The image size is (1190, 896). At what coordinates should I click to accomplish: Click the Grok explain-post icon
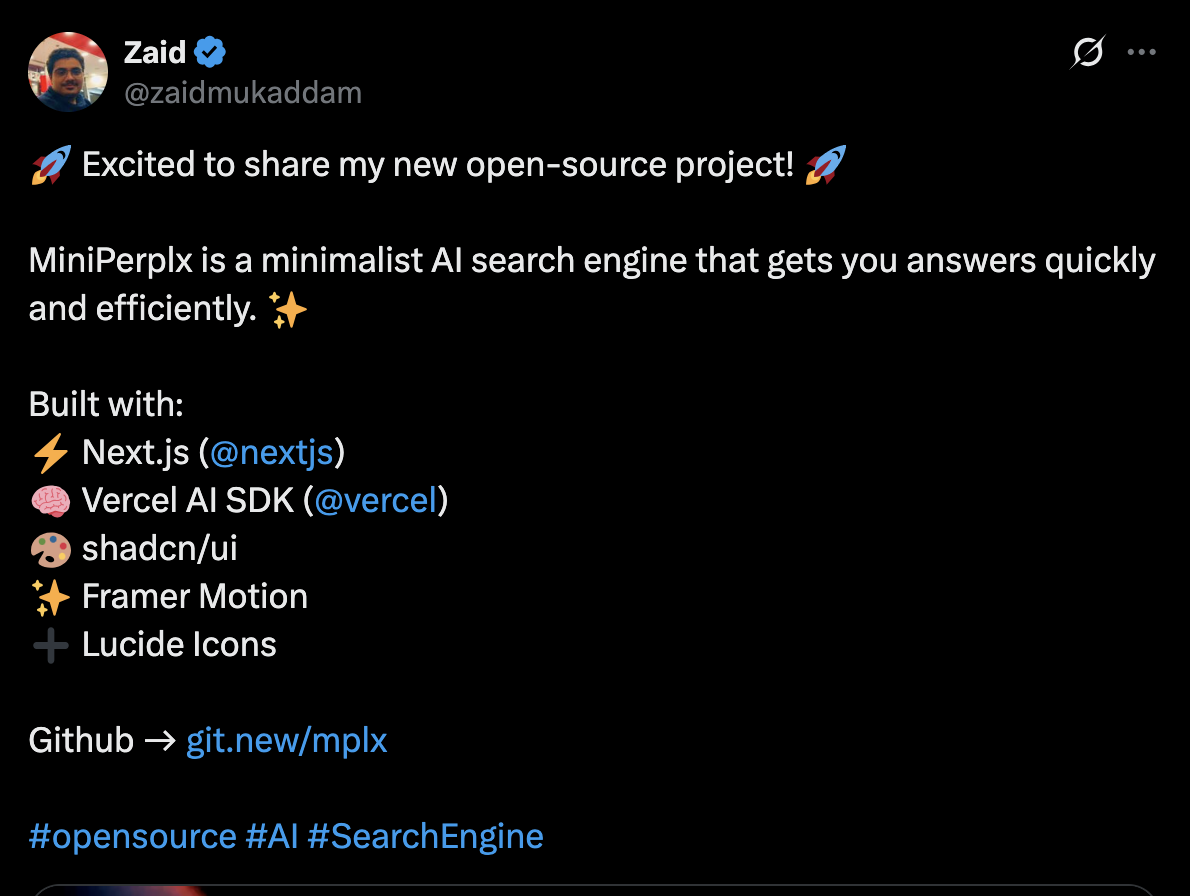1088,52
